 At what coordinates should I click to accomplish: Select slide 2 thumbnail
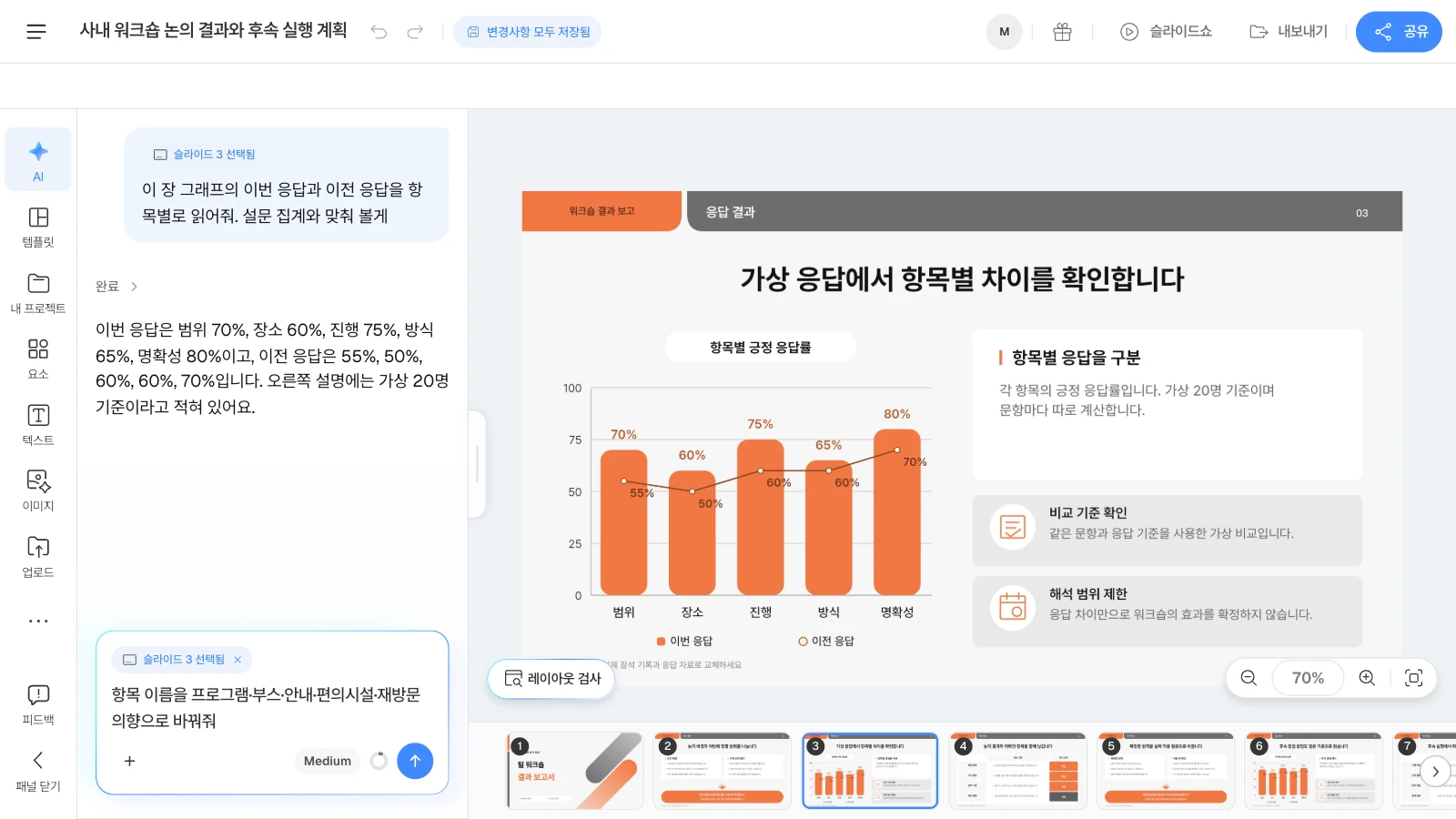pos(723,771)
